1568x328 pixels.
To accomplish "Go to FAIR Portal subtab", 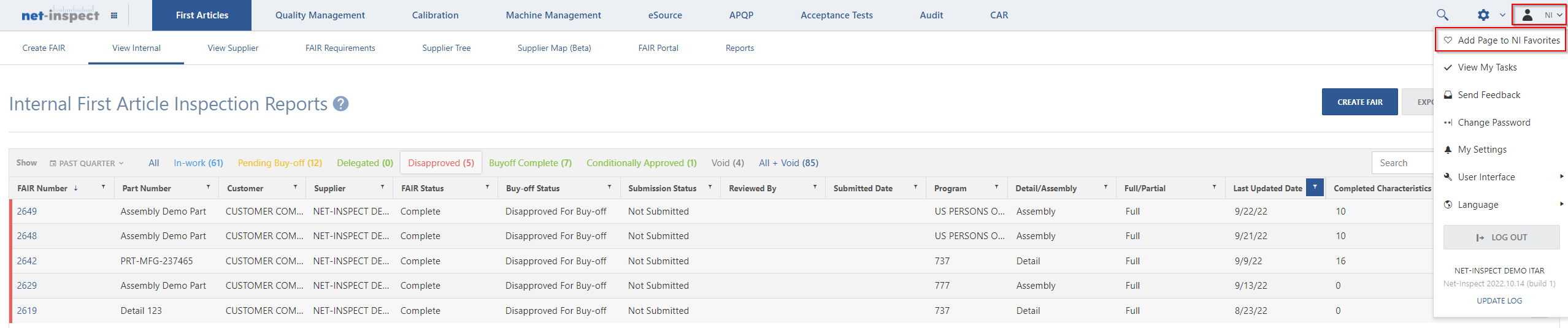I will (x=658, y=48).
